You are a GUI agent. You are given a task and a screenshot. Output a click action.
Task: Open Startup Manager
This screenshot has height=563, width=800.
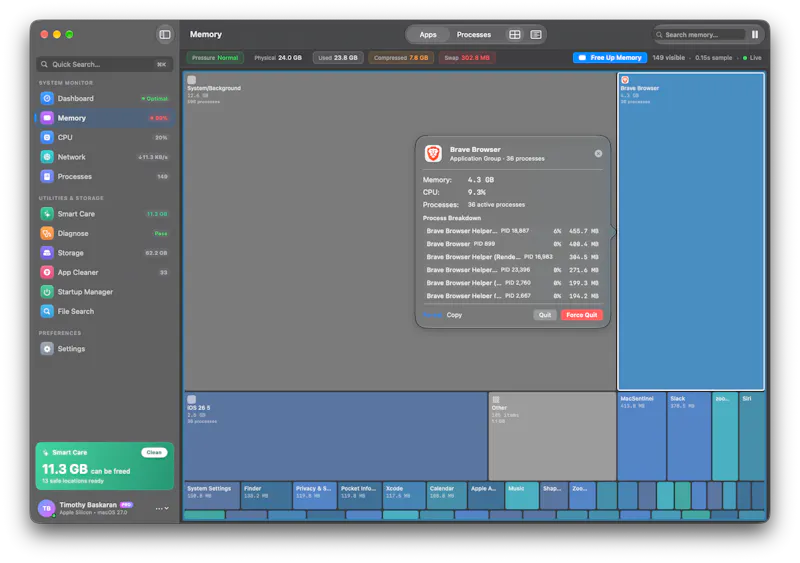105,292
